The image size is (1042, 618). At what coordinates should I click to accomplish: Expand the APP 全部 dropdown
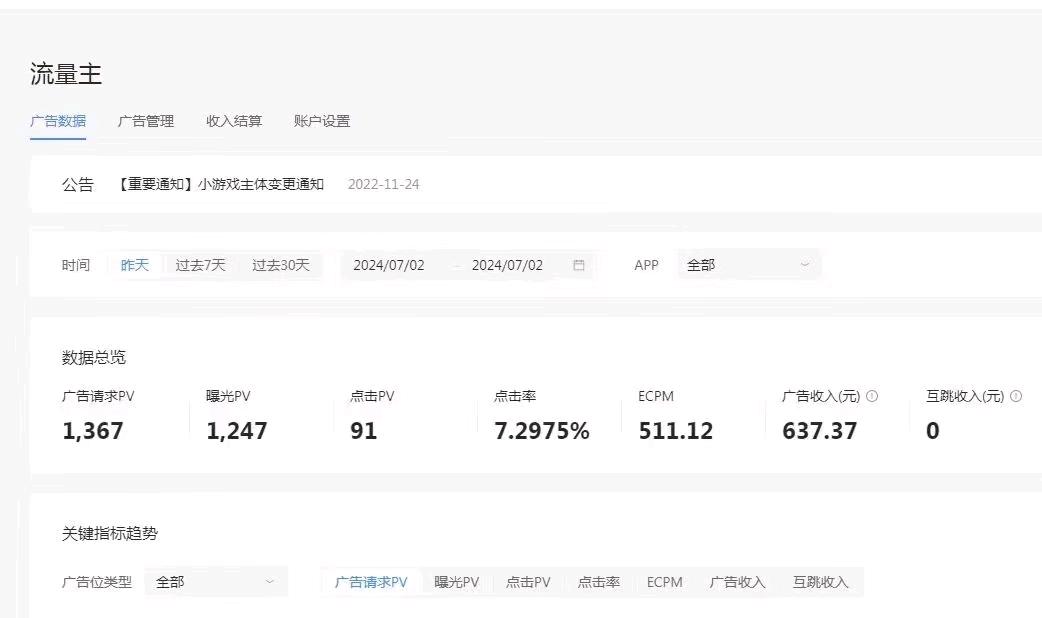pos(749,264)
